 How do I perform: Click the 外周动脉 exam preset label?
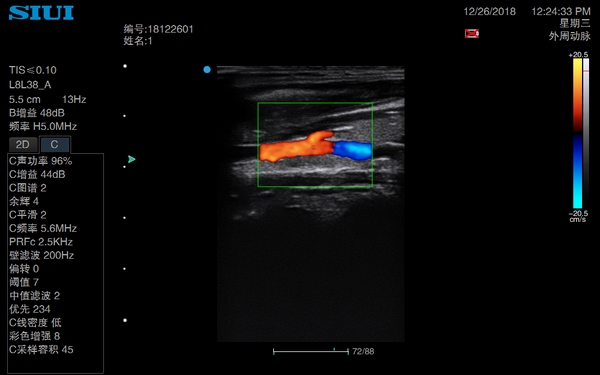[x=569, y=36]
